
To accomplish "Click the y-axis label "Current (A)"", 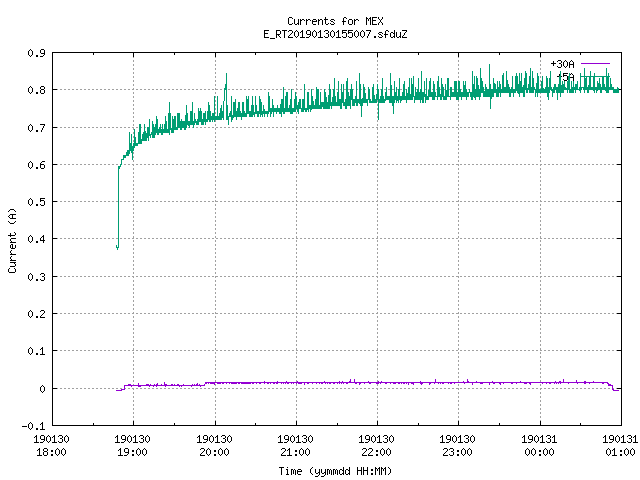I will [x=12, y=240].
